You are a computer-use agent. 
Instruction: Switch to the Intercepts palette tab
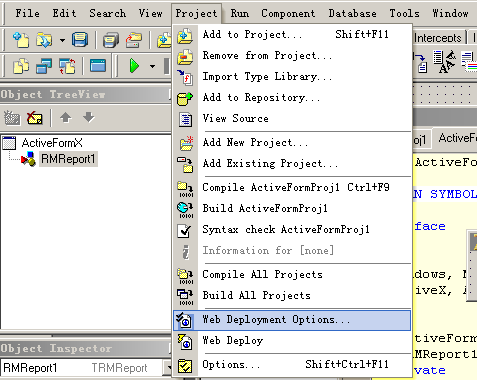coord(437,38)
